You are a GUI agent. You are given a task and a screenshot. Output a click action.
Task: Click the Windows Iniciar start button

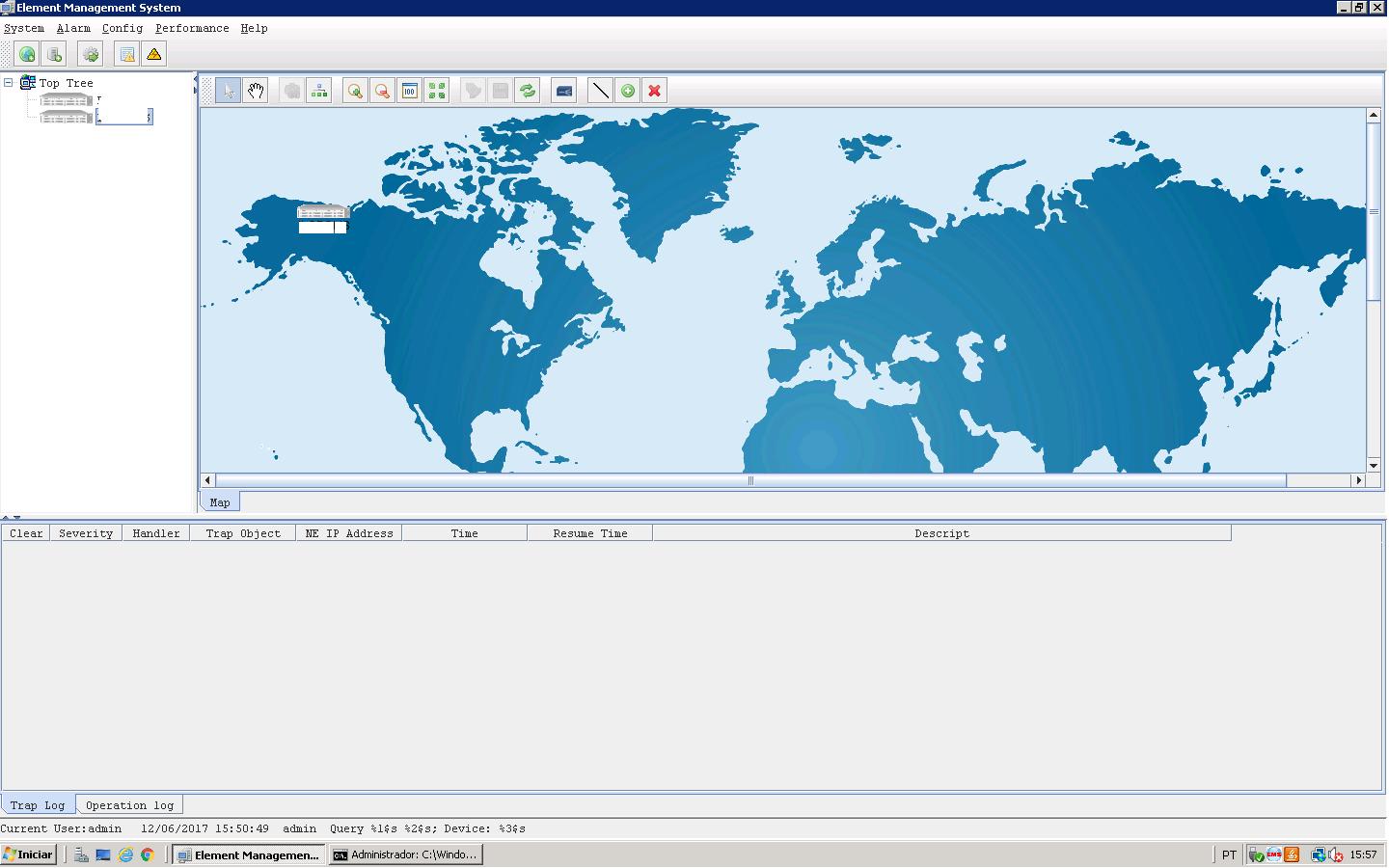pos(29,854)
